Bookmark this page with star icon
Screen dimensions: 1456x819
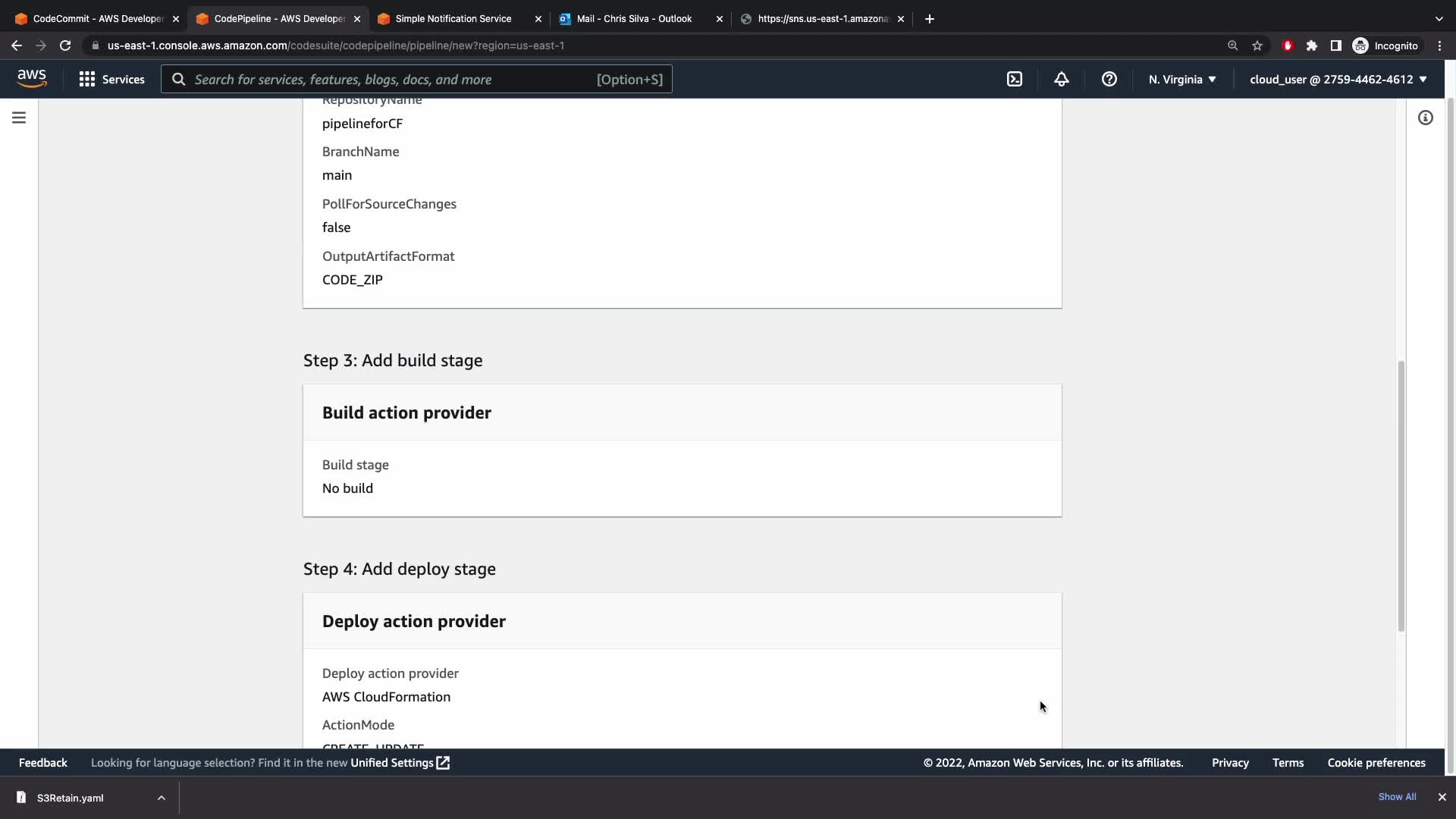tap(1257, 45)
